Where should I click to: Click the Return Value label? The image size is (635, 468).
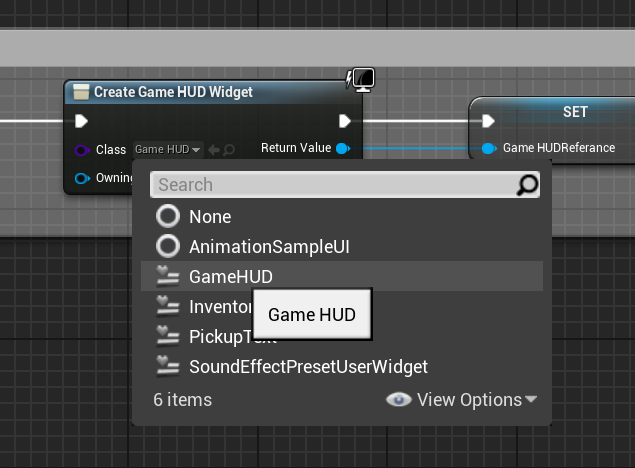click(296, 148)
